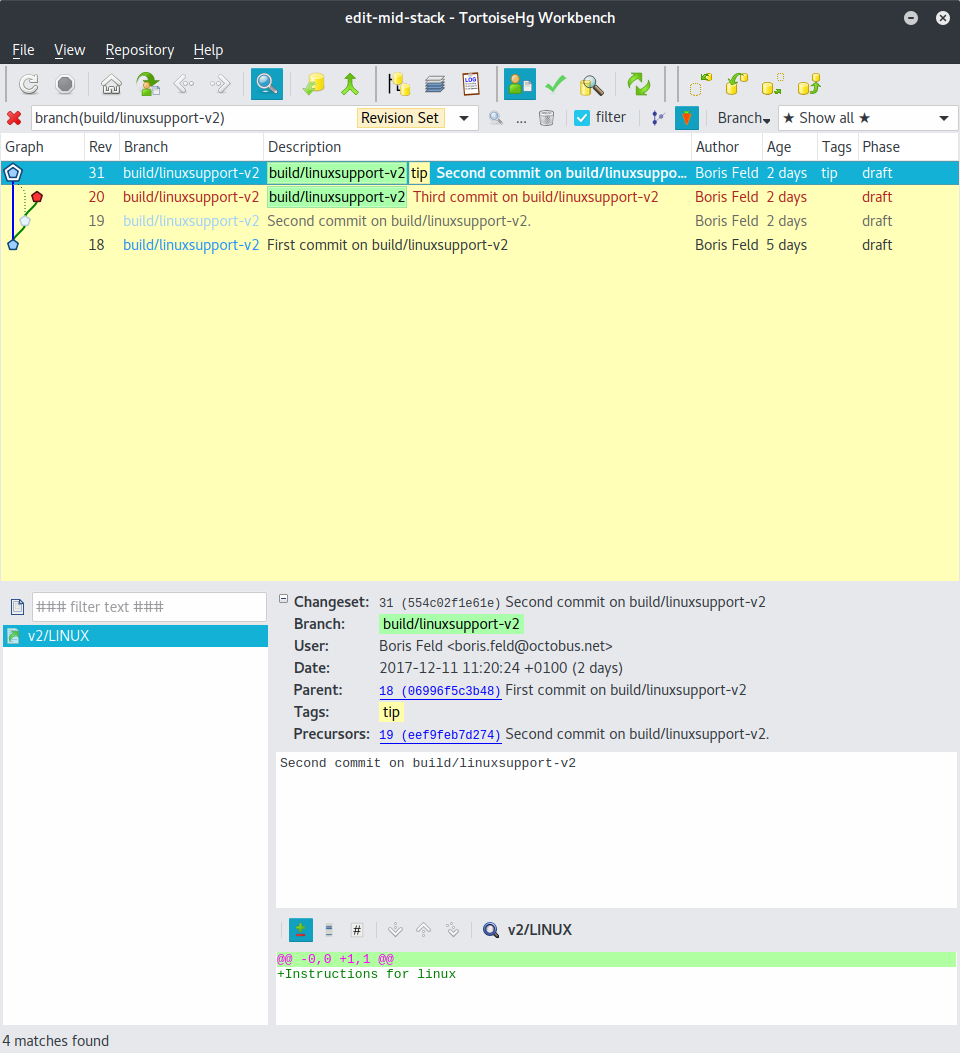
Task: Click the file list filter text field
Action: [x=149, y=607]
